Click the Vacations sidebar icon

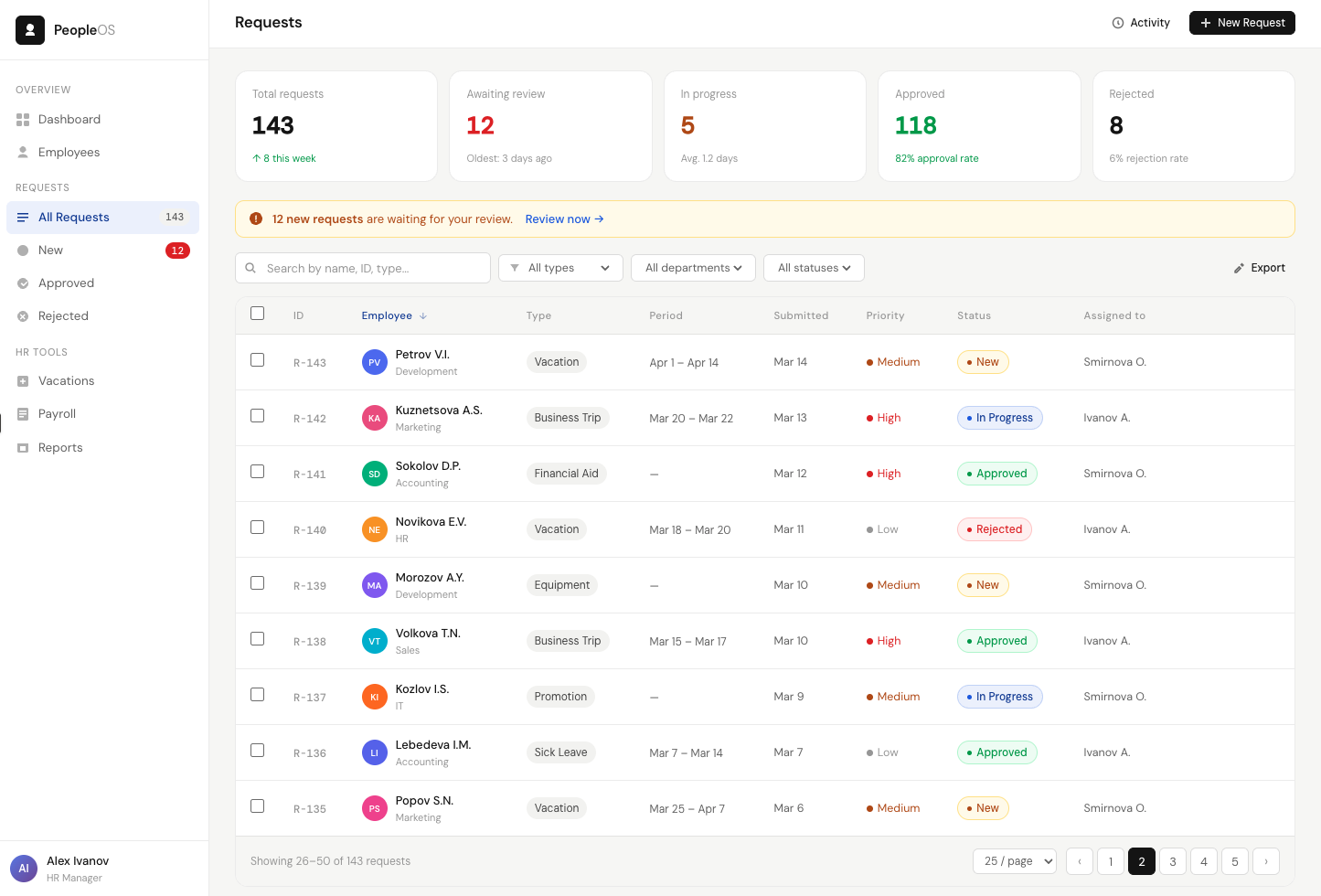(x=23, y=381)
